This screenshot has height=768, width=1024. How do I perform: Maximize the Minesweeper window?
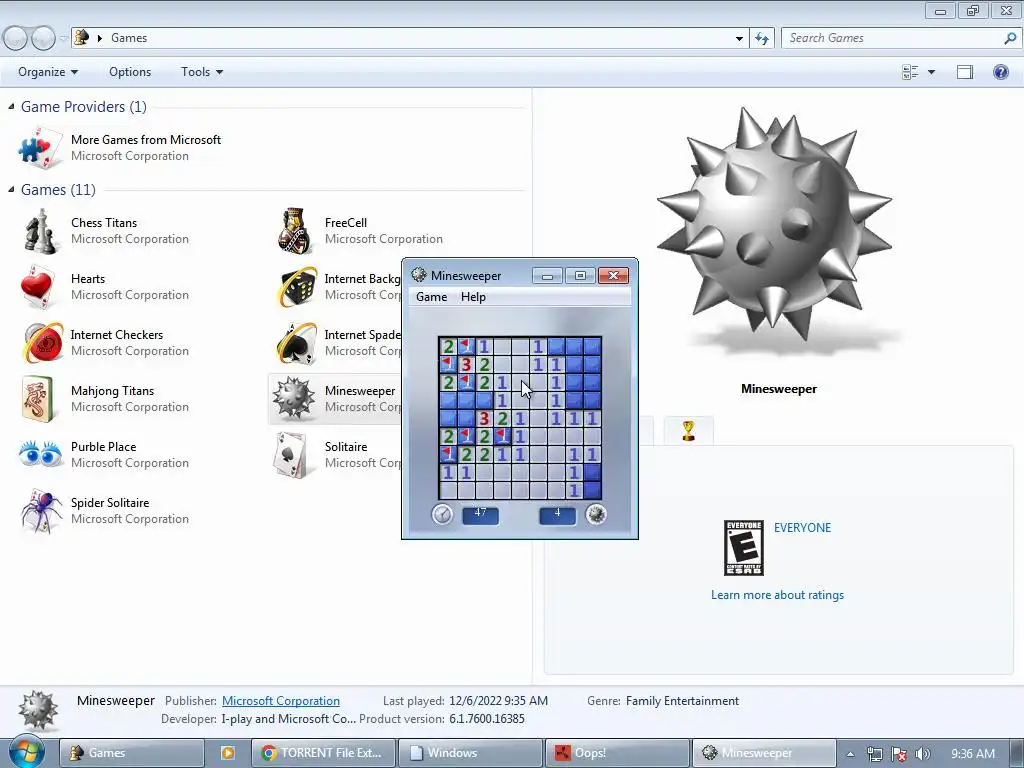click(580, 276)
